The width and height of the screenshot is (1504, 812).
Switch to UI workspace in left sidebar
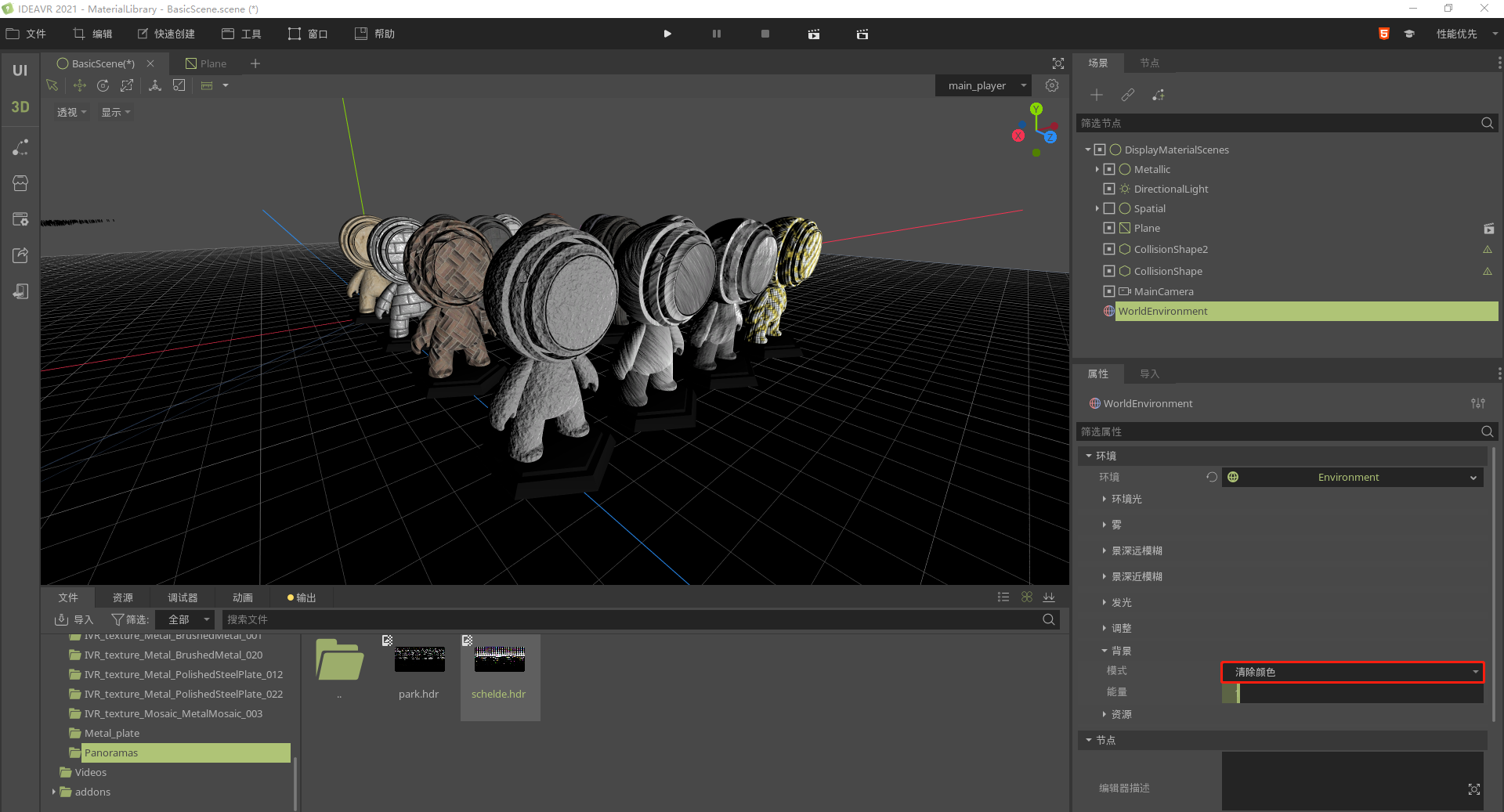(20, 70)
